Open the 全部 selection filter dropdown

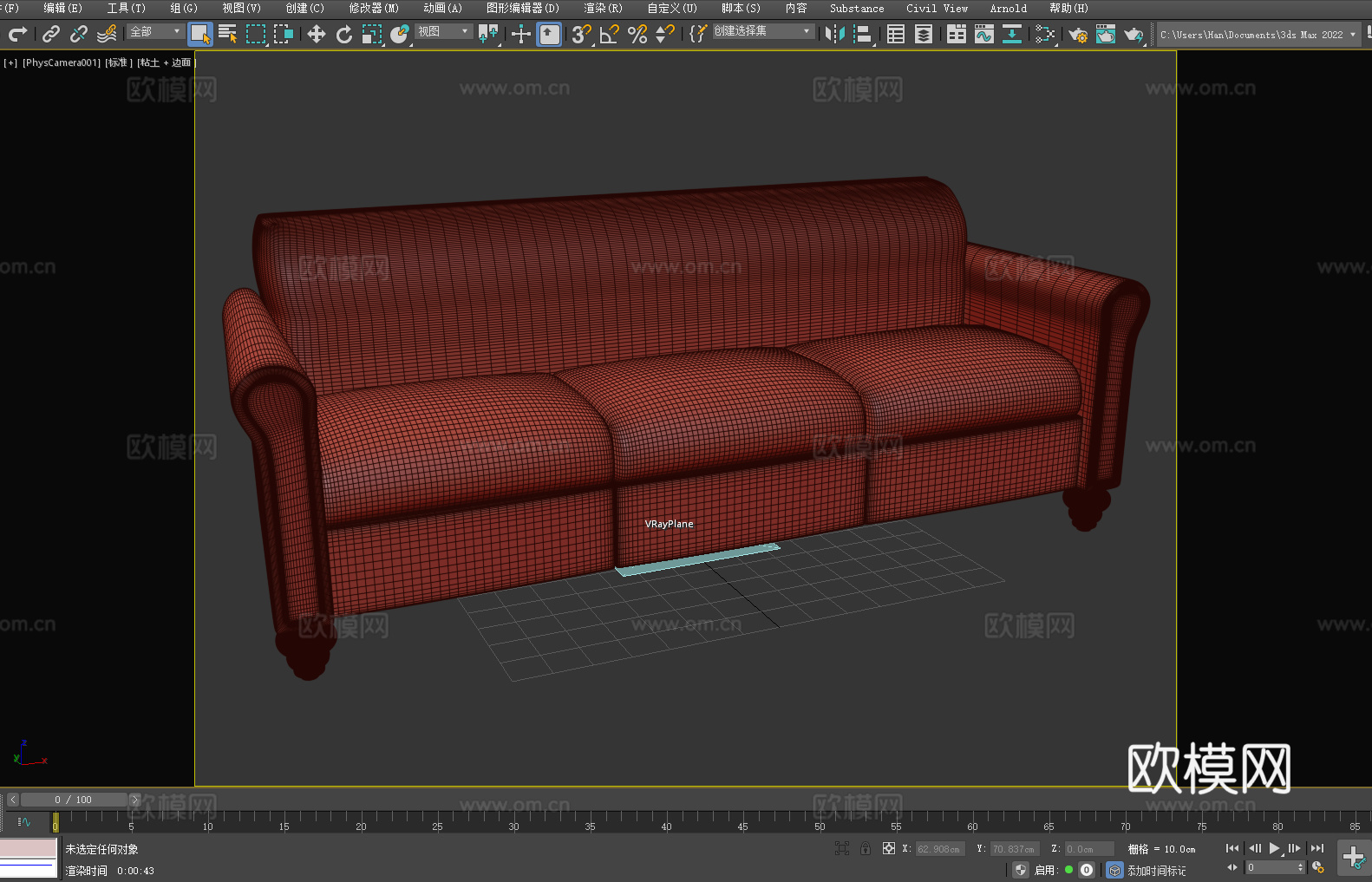[x=155, y=31]
